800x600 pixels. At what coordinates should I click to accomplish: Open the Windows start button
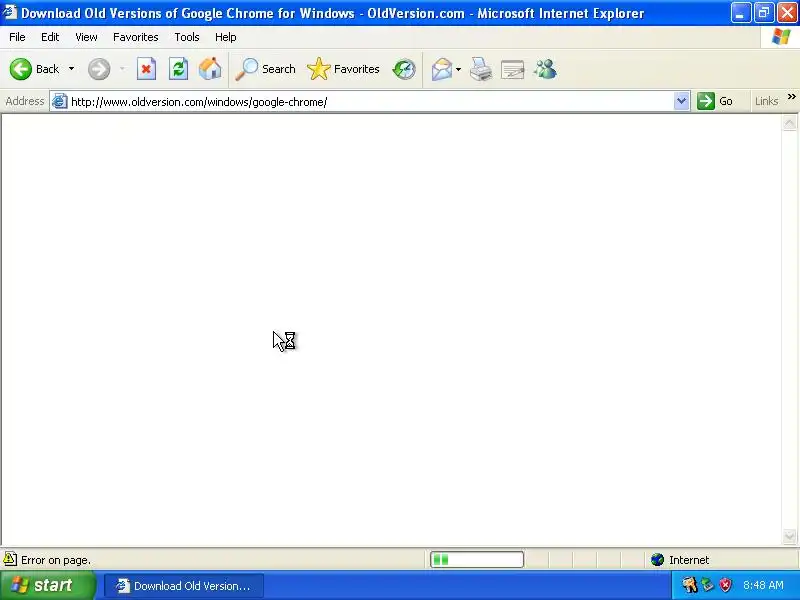click(x=47, y=585)
